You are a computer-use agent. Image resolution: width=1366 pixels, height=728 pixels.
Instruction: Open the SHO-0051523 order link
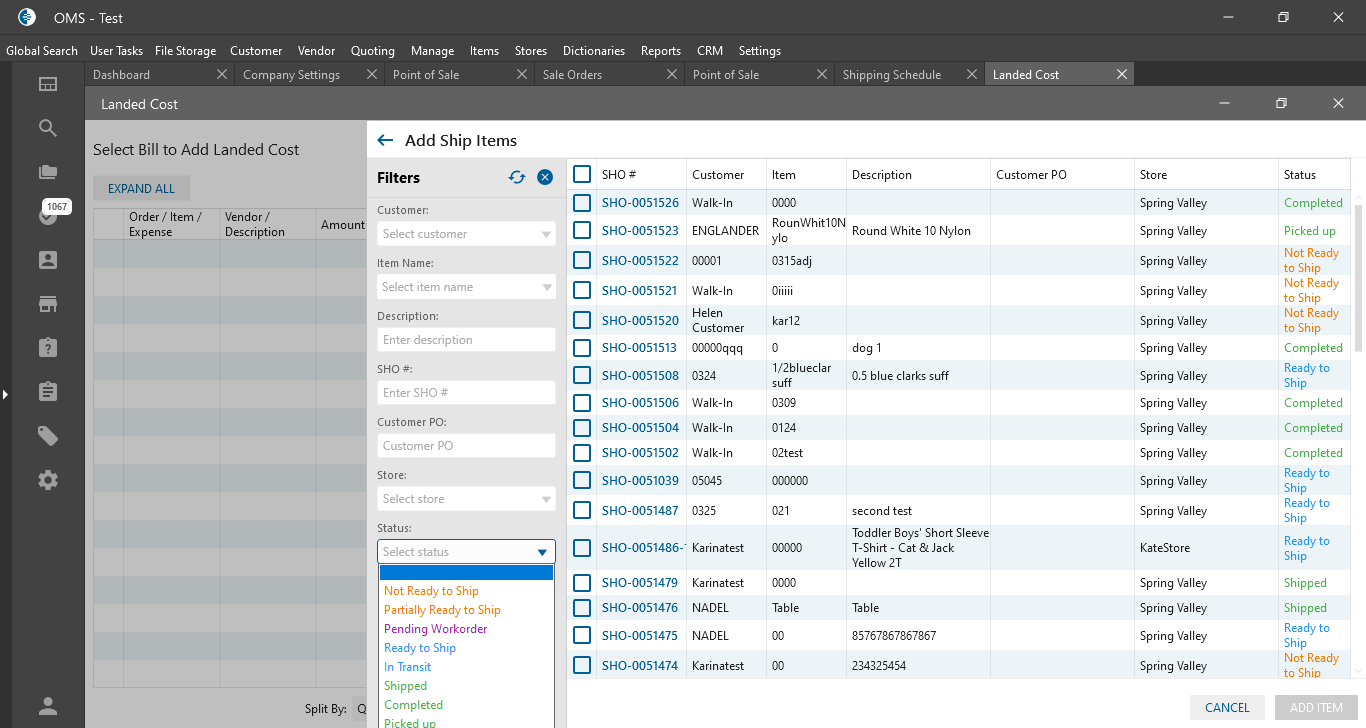(x=640, y=231)
